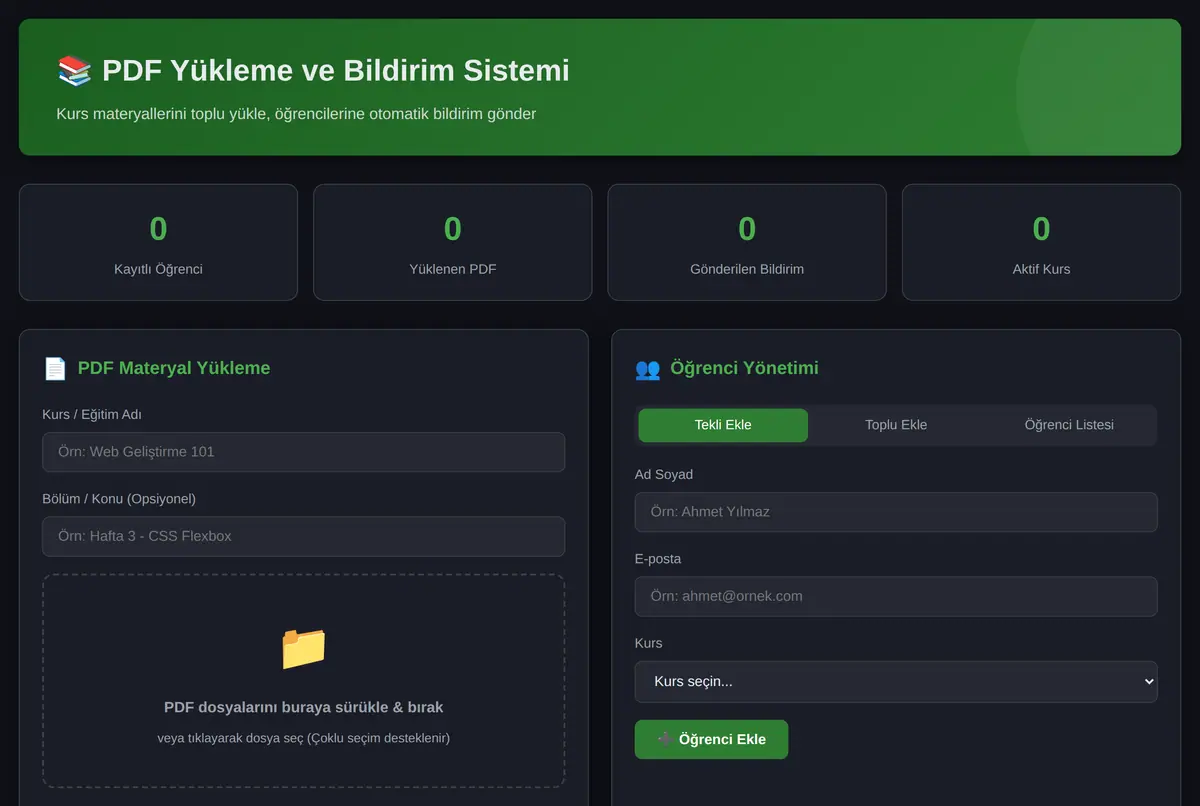This screenshot has height=806, width=1200.
Task: Click the Bölüm / Konu (Opsiyonel) label
Action: point(119,499)
